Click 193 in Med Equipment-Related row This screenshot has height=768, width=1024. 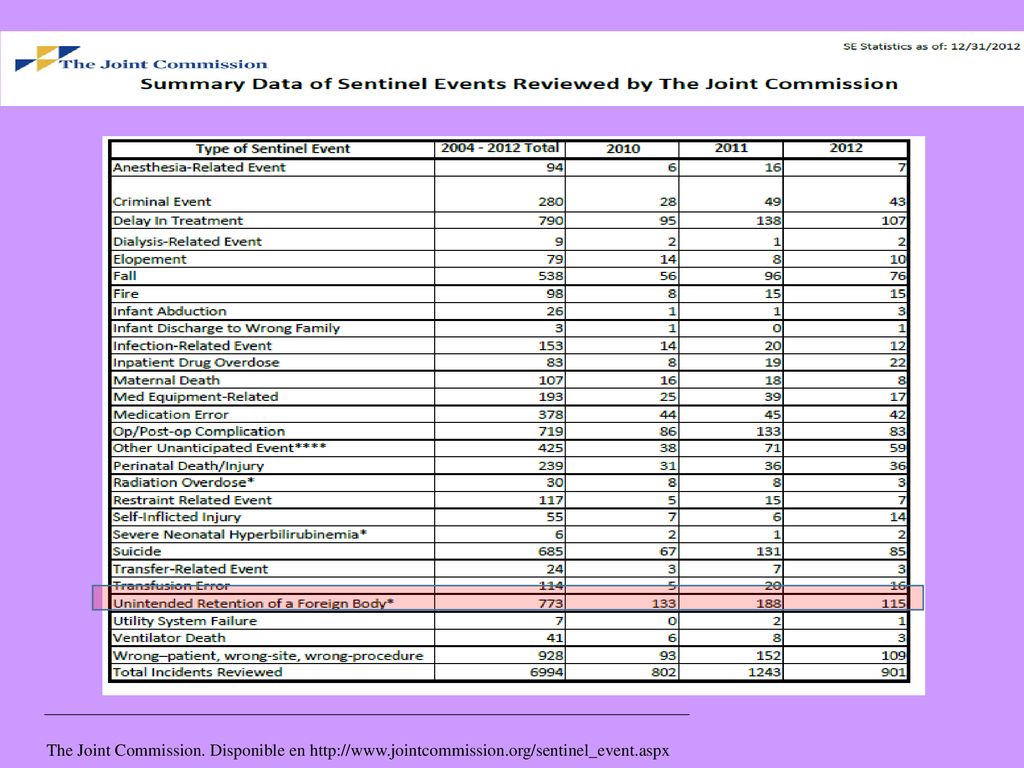click(x=551, y=396)
